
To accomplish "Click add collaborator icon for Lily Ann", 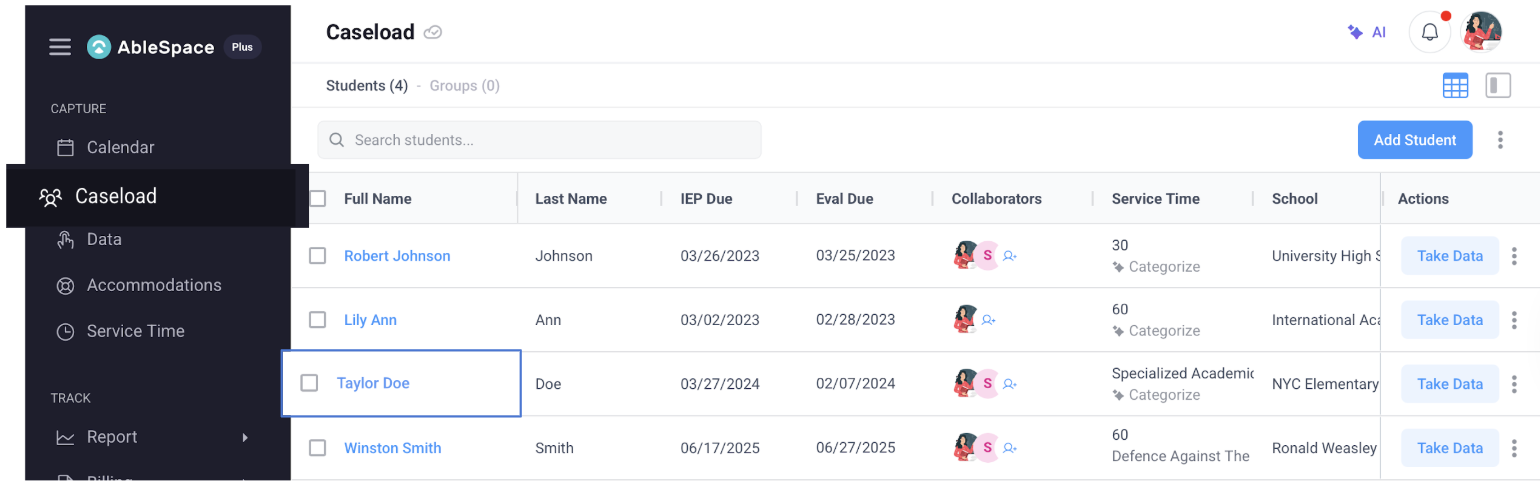I will pos(989,320).
